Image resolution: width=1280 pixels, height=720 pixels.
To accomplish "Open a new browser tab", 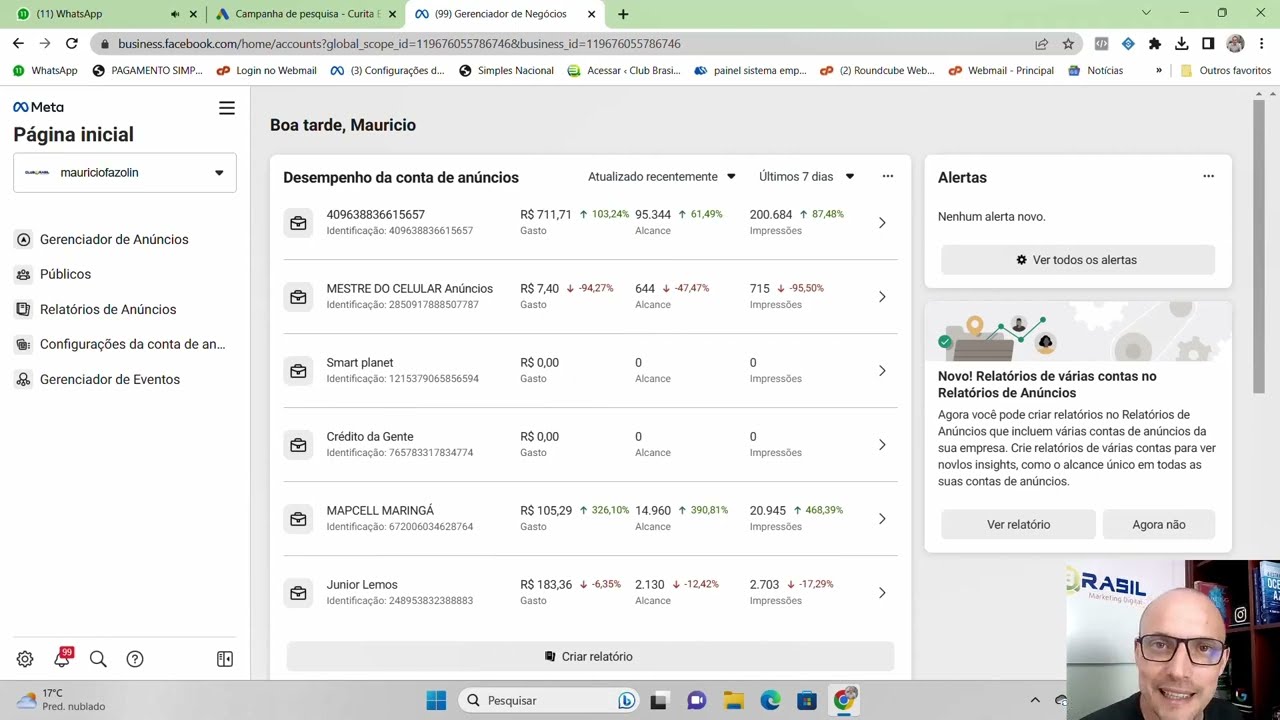I will (x=623, y=14).
